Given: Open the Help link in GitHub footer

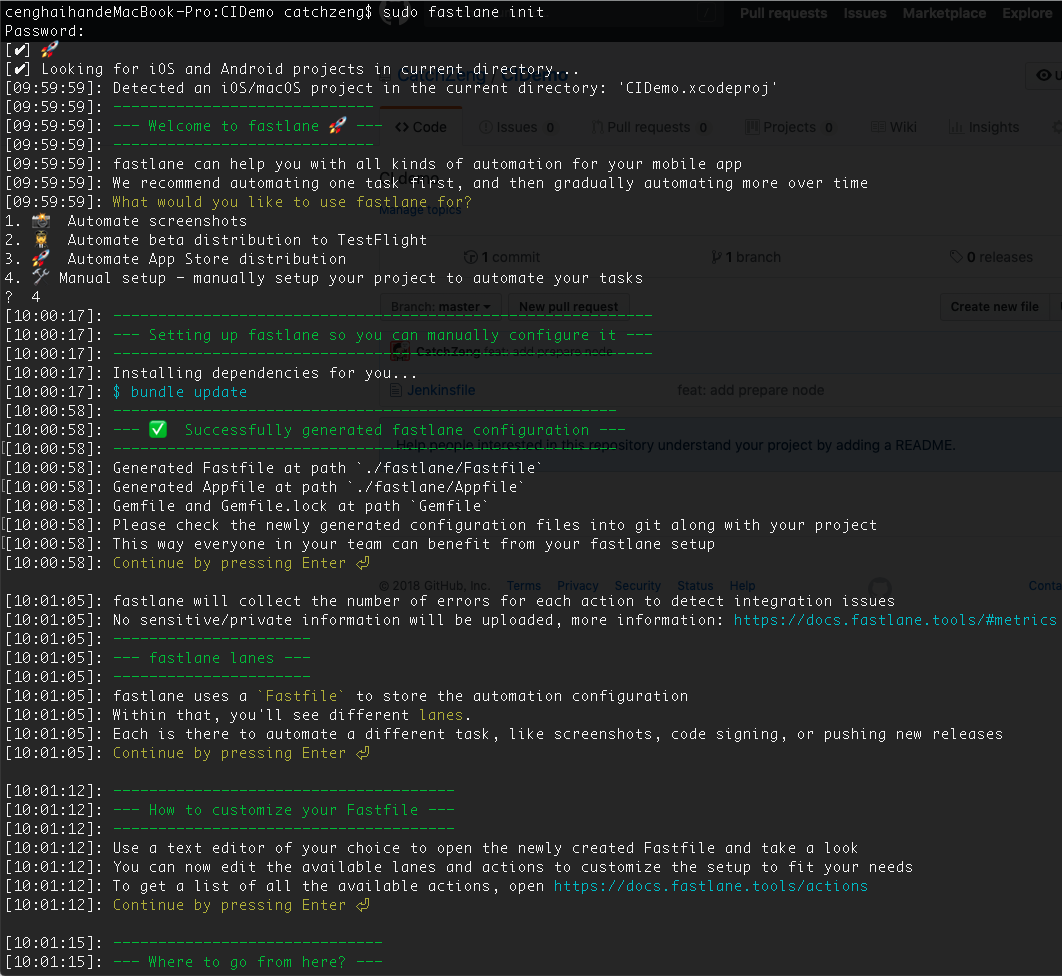Looking at the screenshot, I should pyautogui.click(x=742, y=586).
